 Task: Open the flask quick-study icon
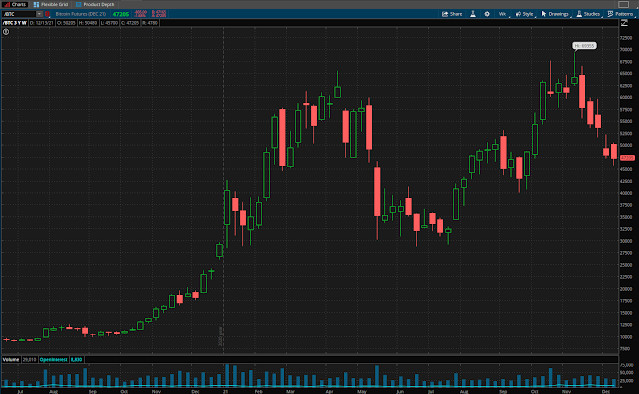pyautogui.click(x=473, y=14)
